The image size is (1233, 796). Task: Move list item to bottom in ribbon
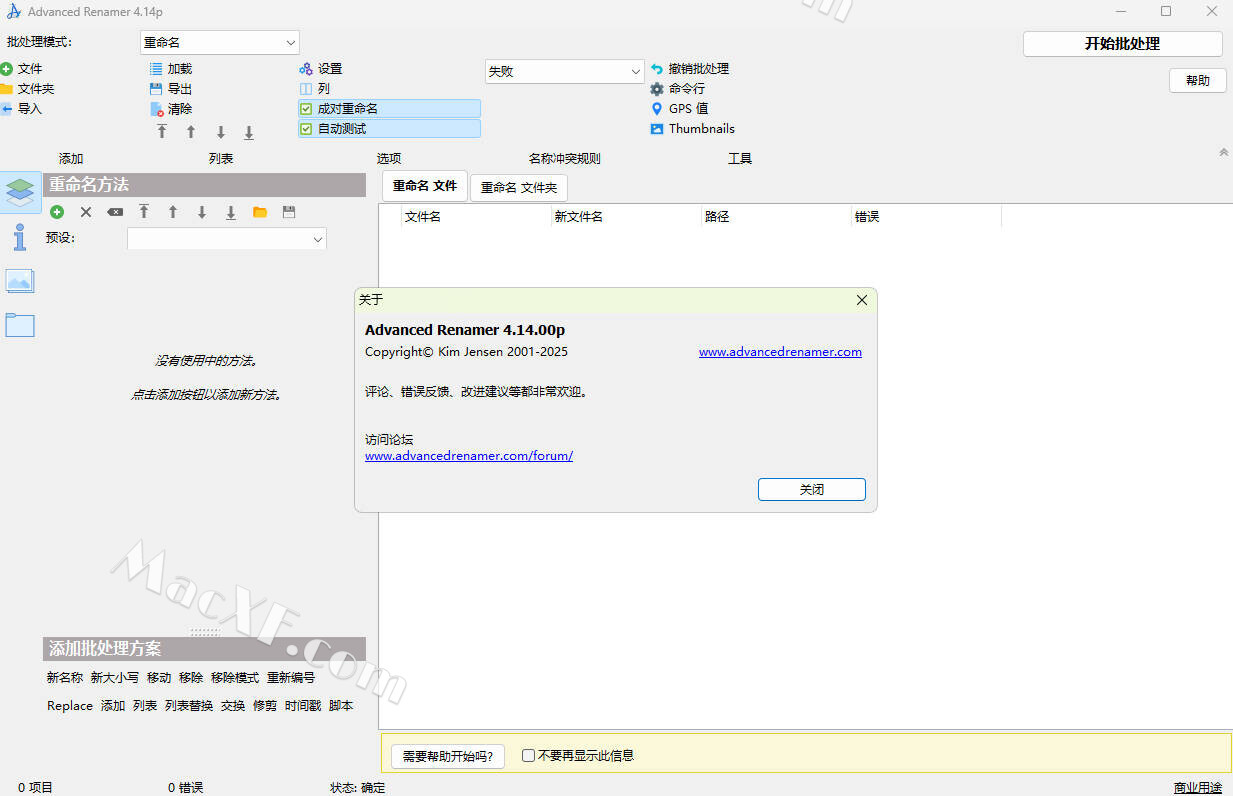tap(249, 132)
